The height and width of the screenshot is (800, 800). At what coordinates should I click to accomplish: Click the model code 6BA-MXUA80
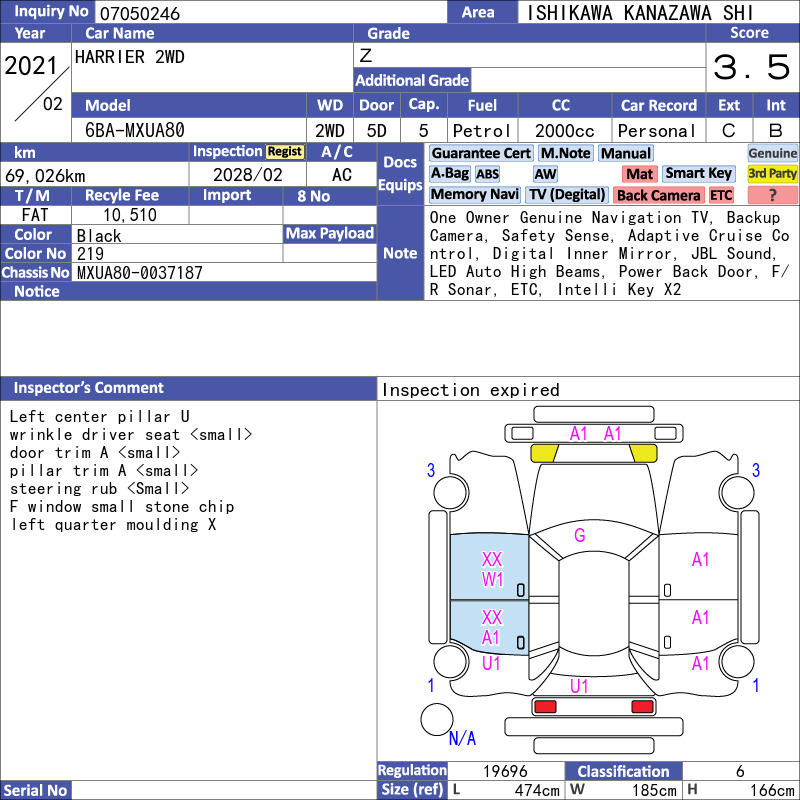coord(135,130)
